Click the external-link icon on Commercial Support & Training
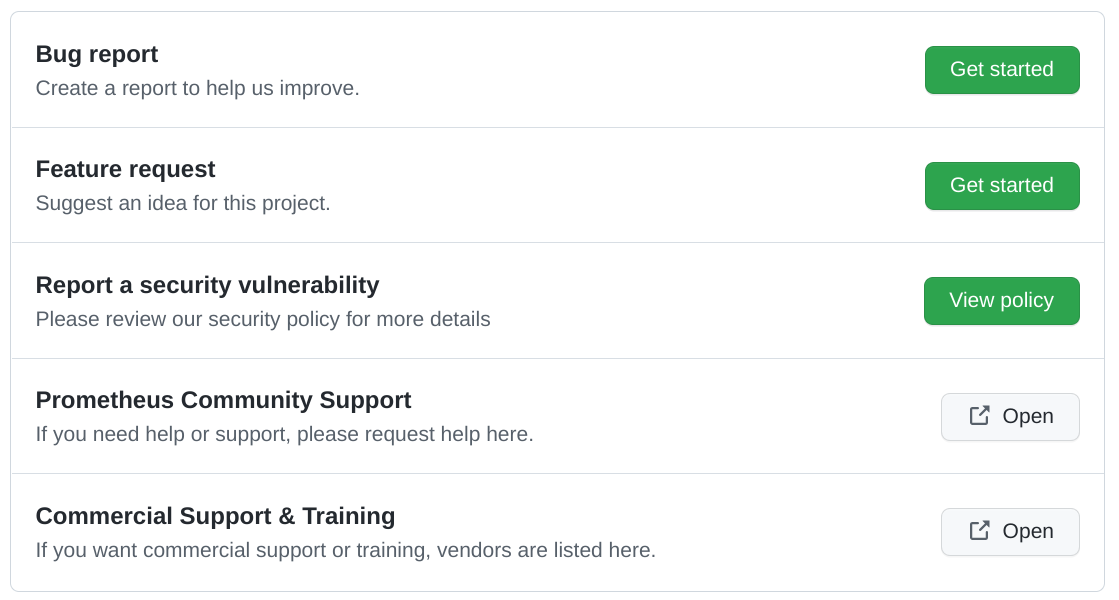Image resolution: width=1119 pixels, height=600 pixels. tap(978, 531)
